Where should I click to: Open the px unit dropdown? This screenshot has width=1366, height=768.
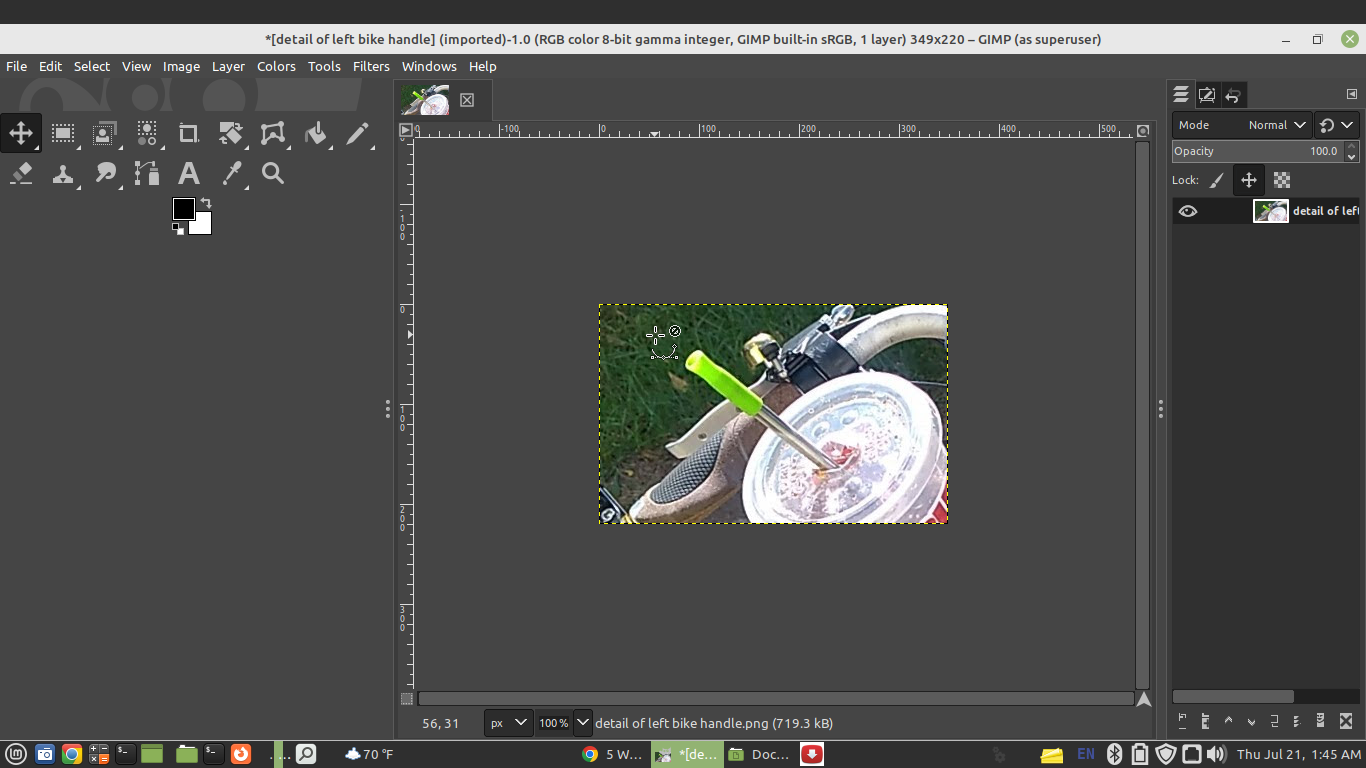pyautogui.click(x=507, y=723)
